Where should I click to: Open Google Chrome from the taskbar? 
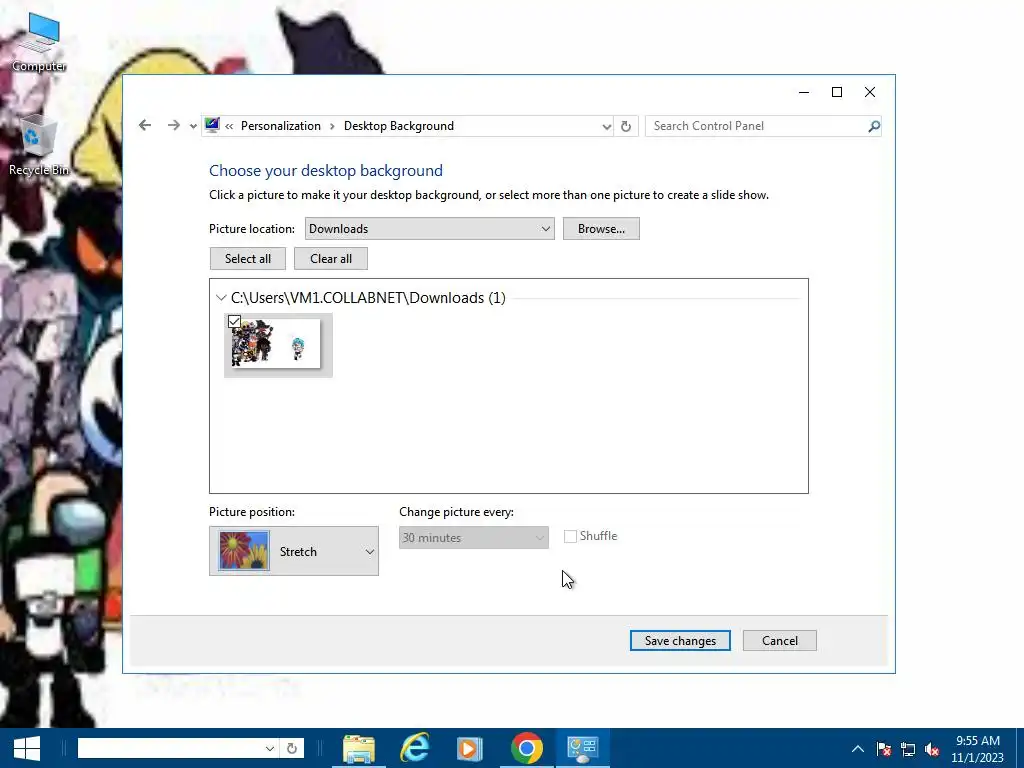(x=526, y=748)
